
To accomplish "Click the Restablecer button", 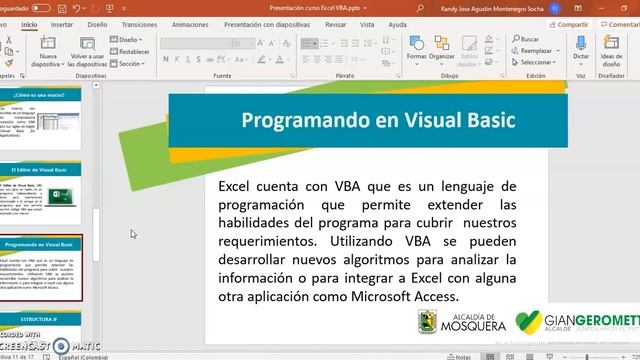I will pos(130,51).
